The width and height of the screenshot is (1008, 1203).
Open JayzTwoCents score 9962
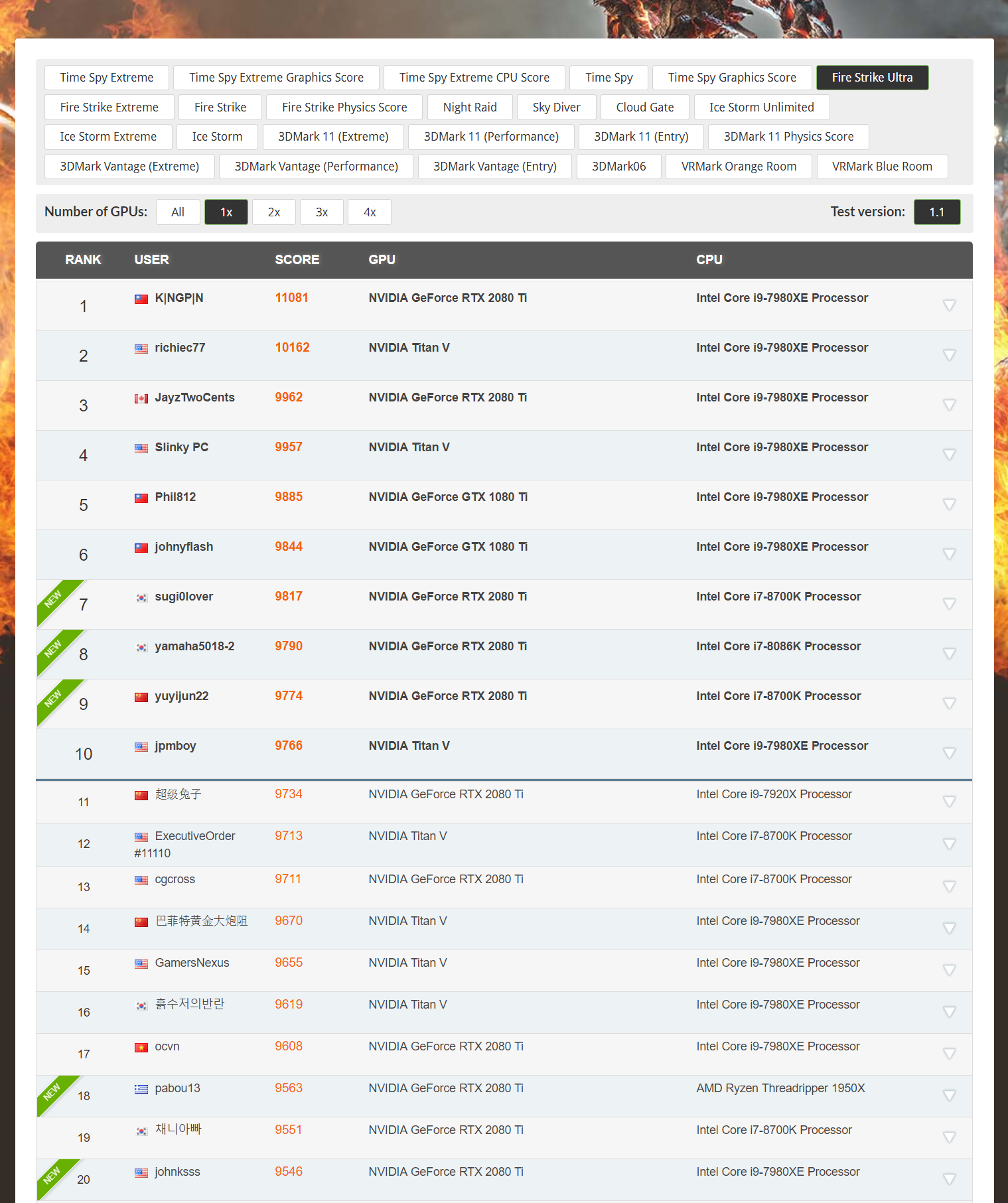289,397
